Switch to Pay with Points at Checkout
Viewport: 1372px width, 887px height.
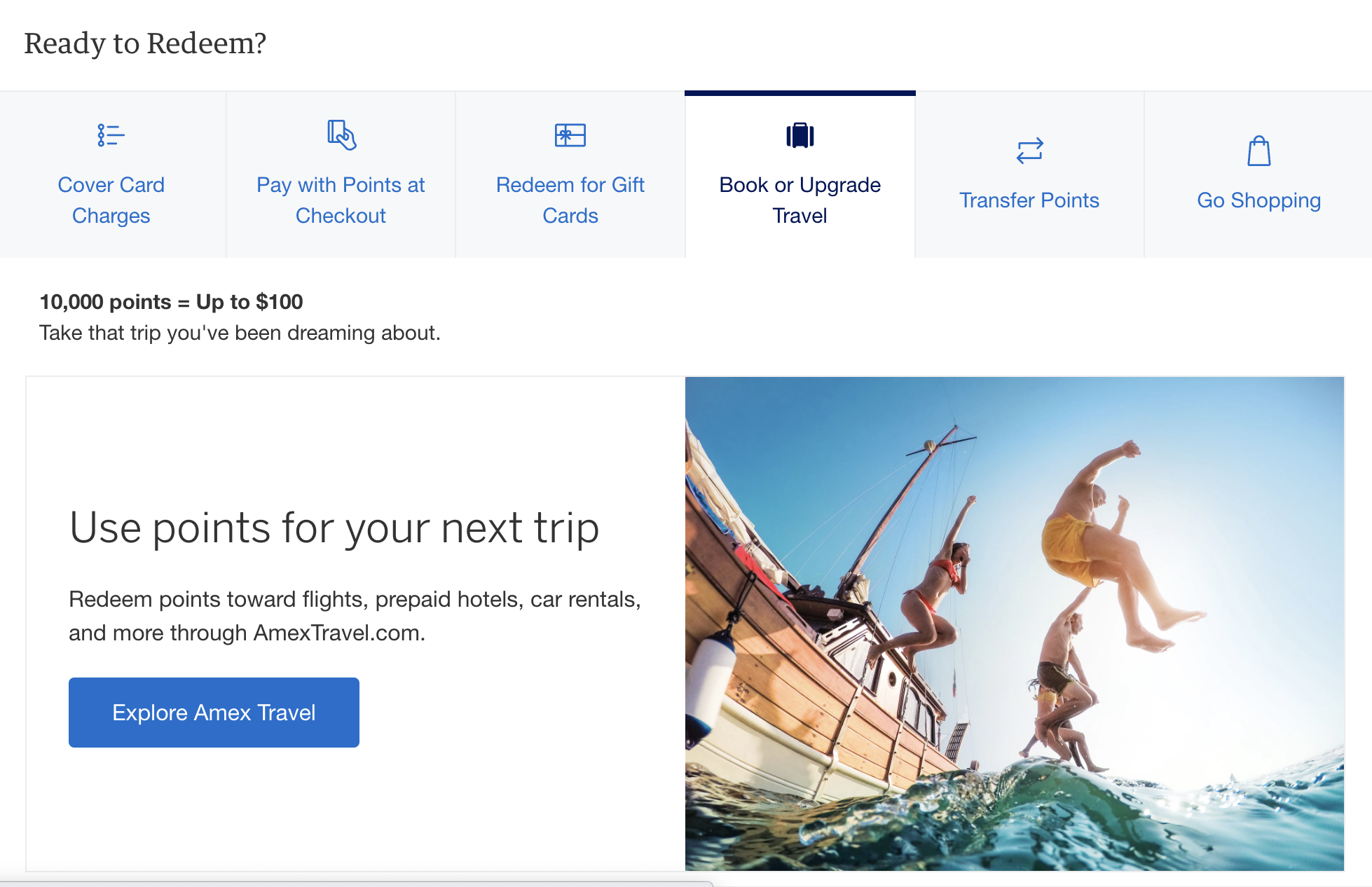click(341, 174)
